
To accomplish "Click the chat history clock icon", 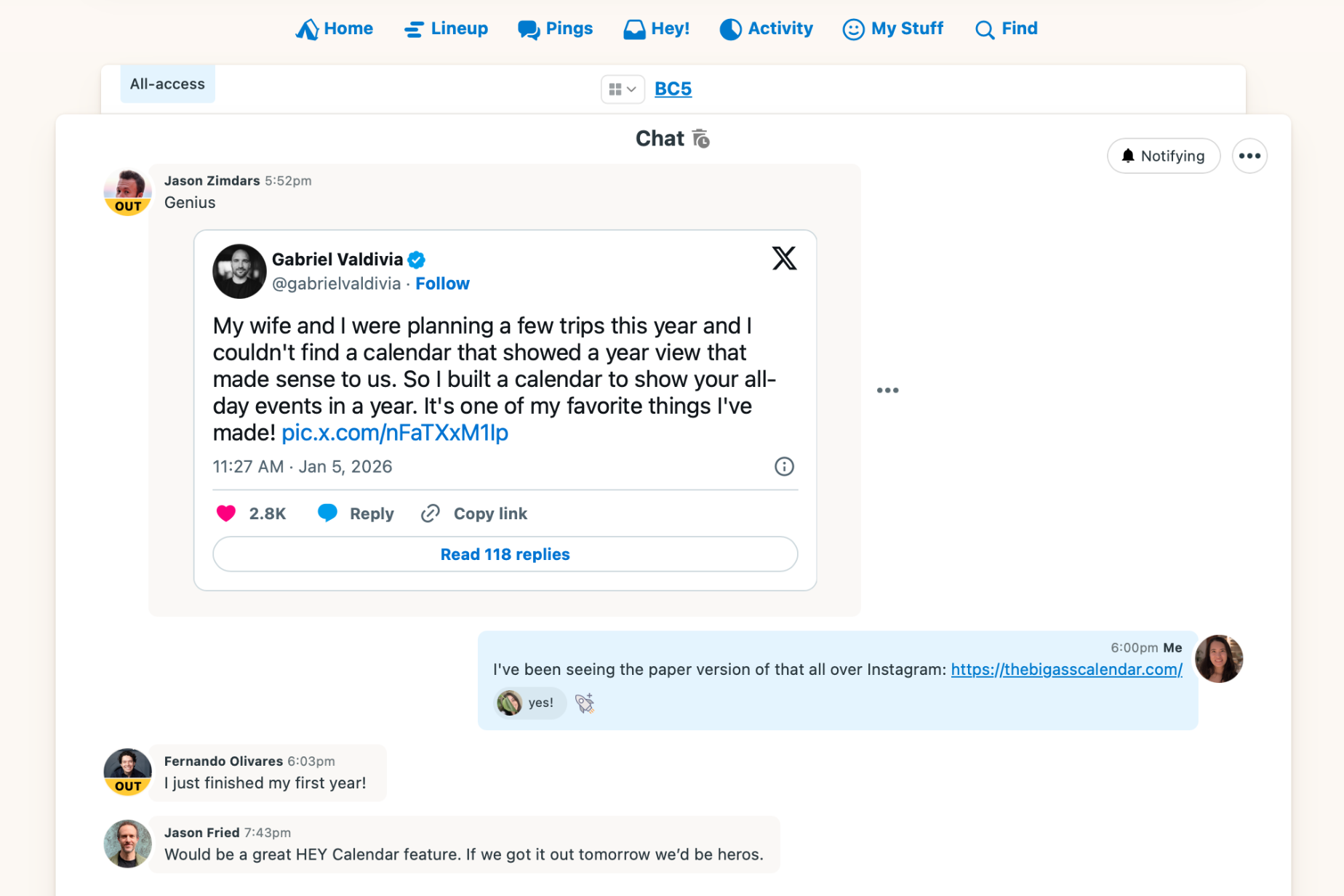I will 701,138.
